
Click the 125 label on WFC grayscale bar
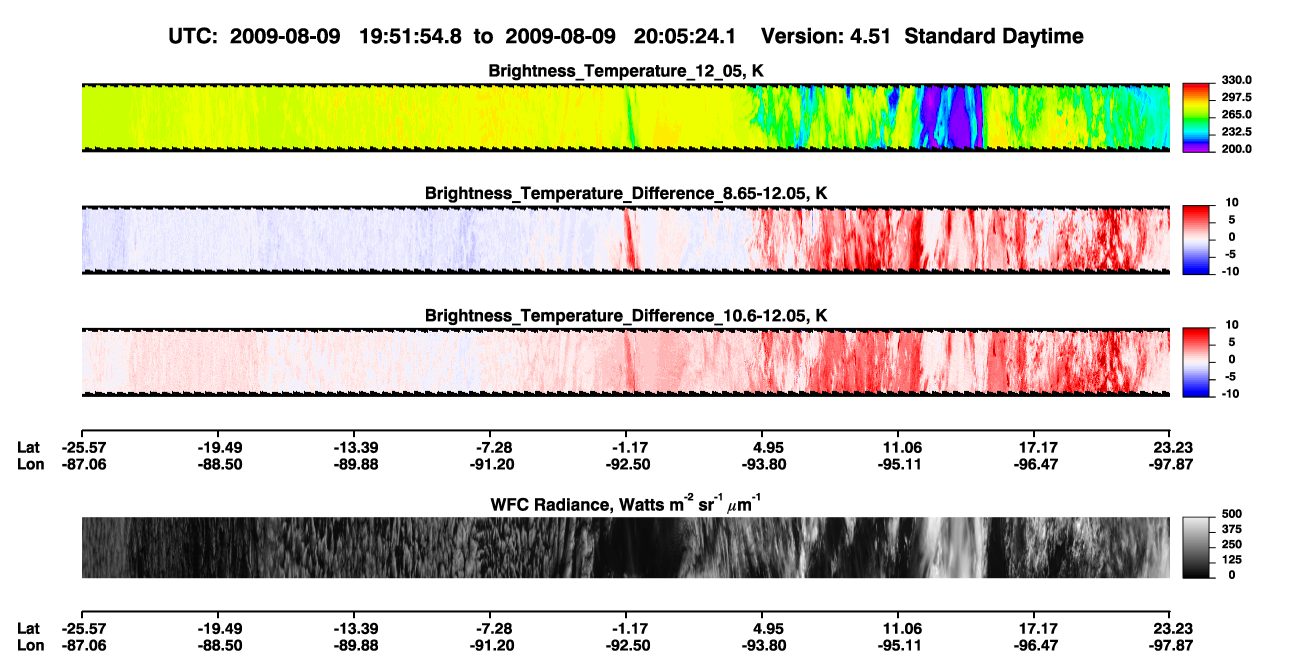[1232, 560]
